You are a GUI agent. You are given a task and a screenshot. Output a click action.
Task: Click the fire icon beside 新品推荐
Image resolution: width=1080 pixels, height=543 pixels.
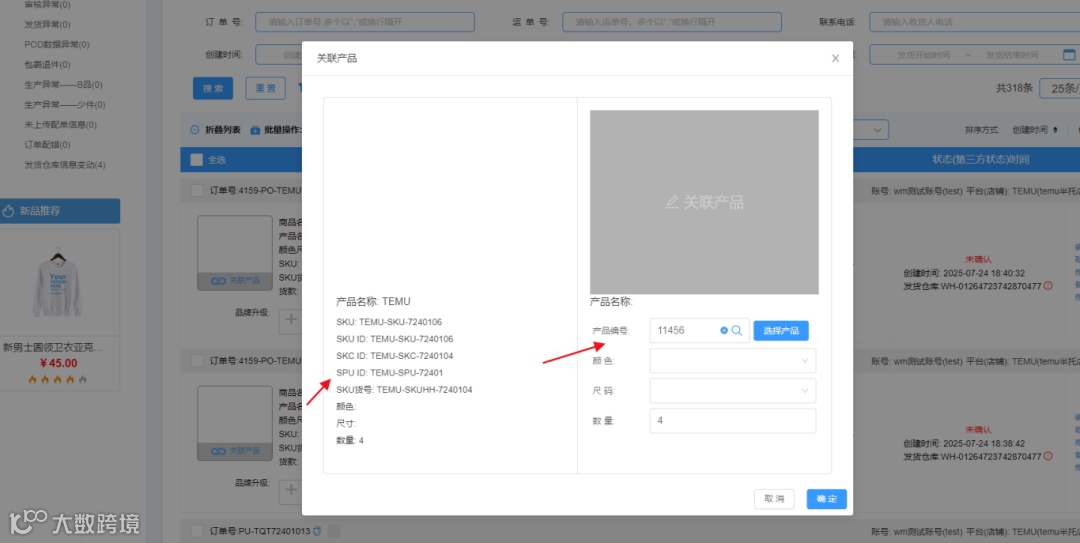point(8,211)
